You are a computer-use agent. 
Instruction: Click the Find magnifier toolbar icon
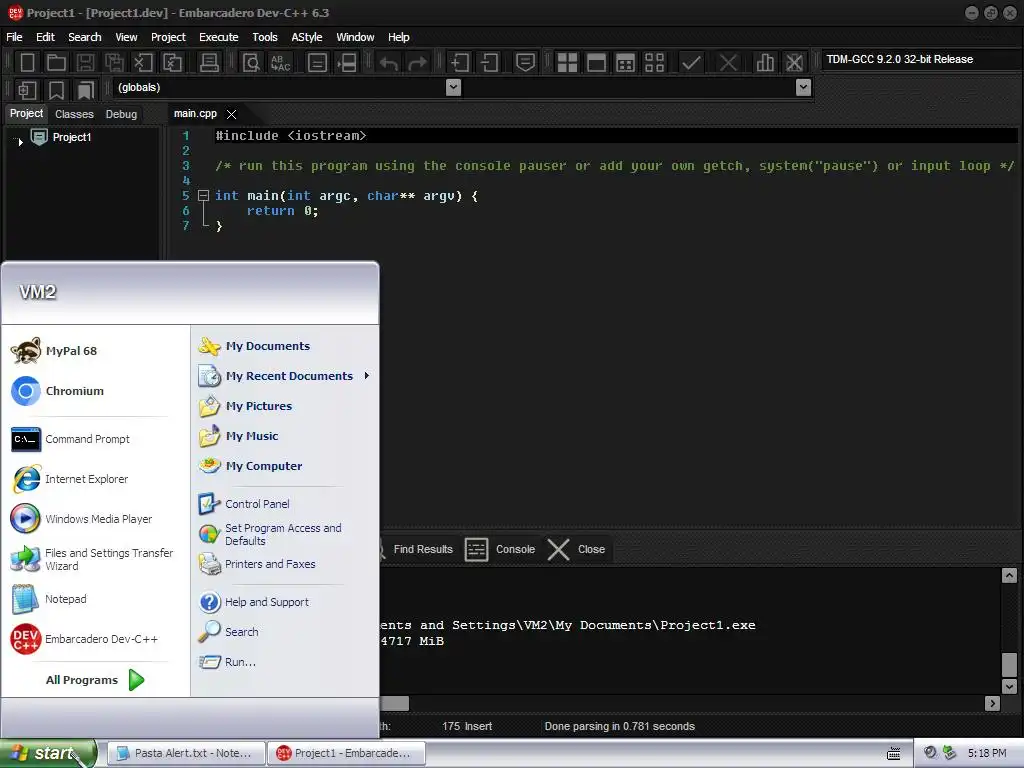tap(251, 63)
